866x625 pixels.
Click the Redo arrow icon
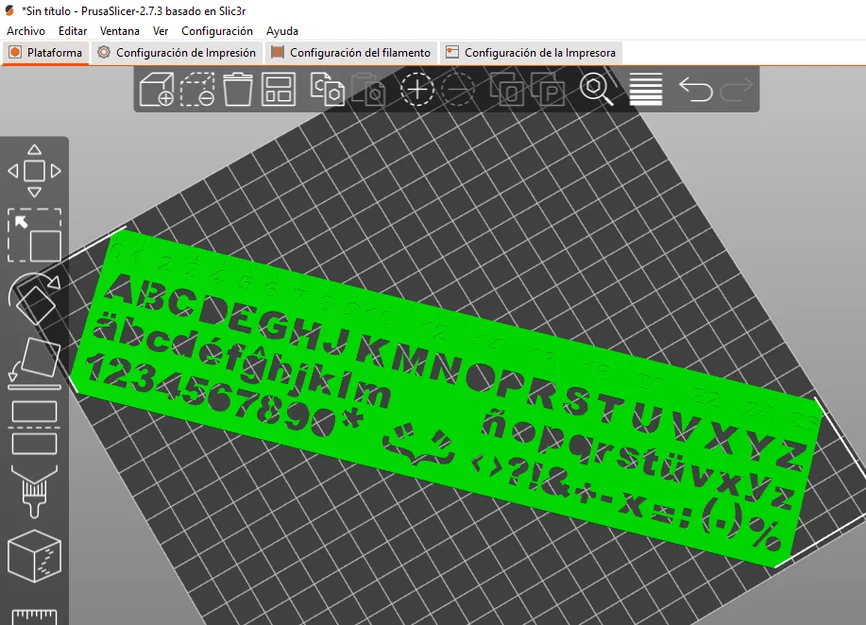(x=737, y=89)
